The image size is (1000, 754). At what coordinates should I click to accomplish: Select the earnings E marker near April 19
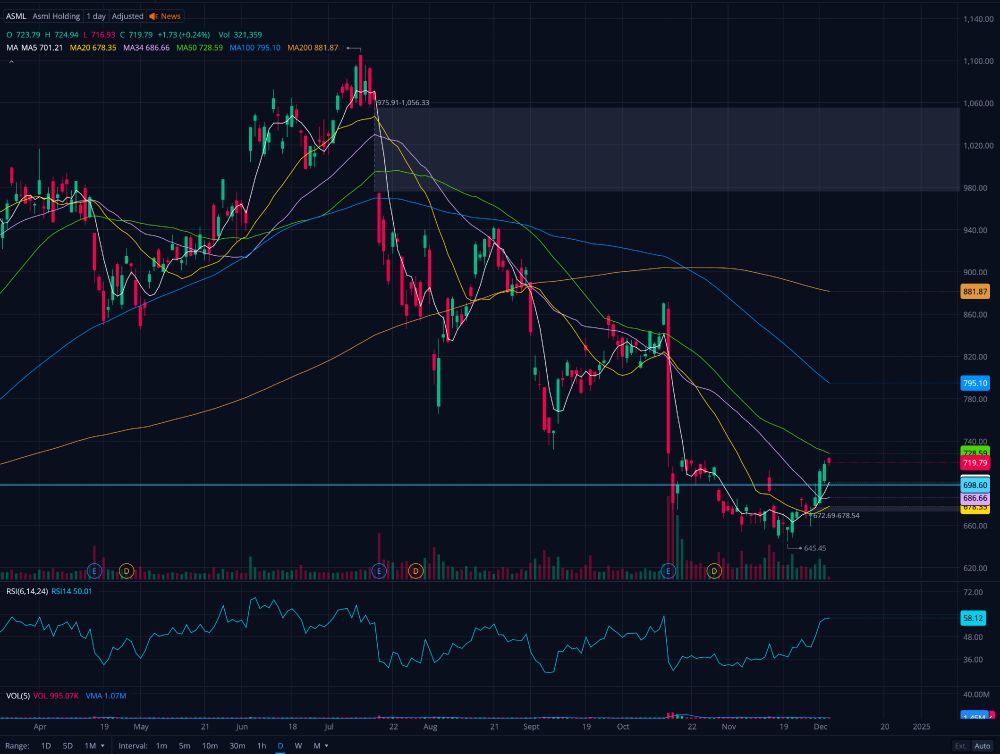coord(94,571)
